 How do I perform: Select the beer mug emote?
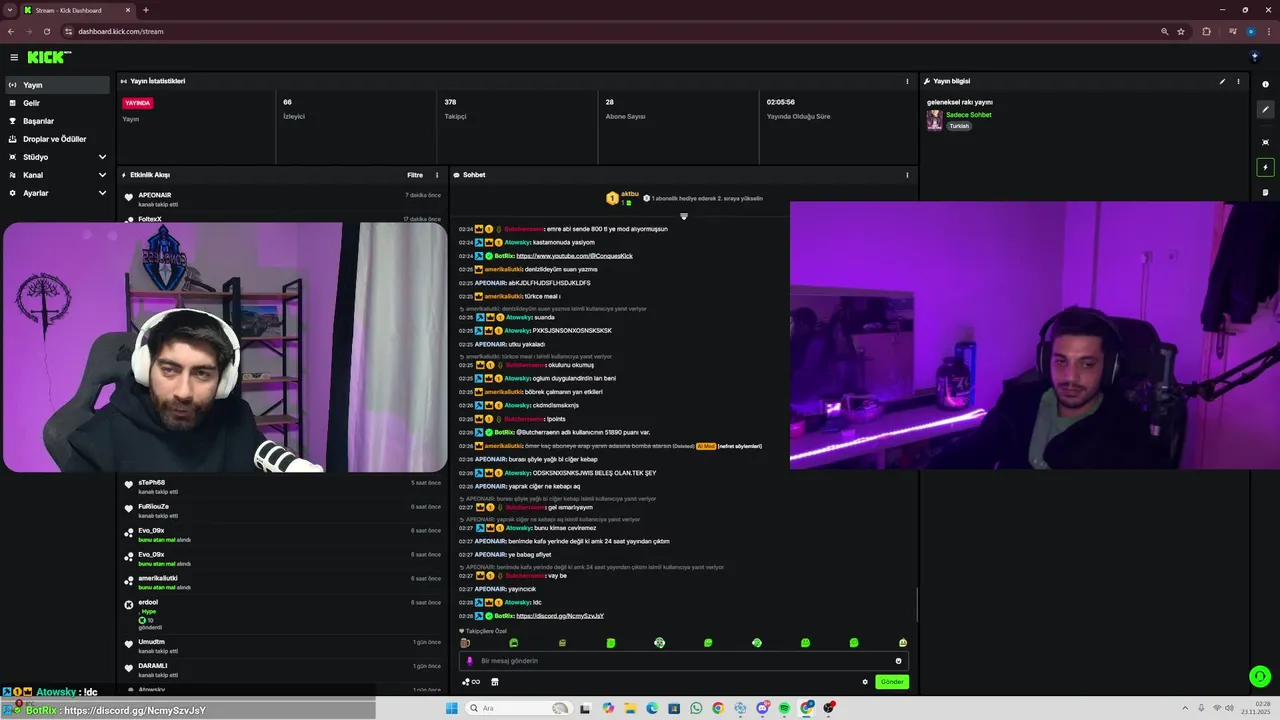point(465,643)
